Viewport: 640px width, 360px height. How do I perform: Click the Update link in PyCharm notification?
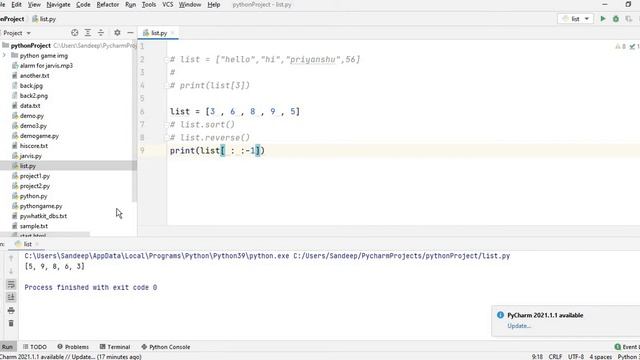tap(519, 326)
